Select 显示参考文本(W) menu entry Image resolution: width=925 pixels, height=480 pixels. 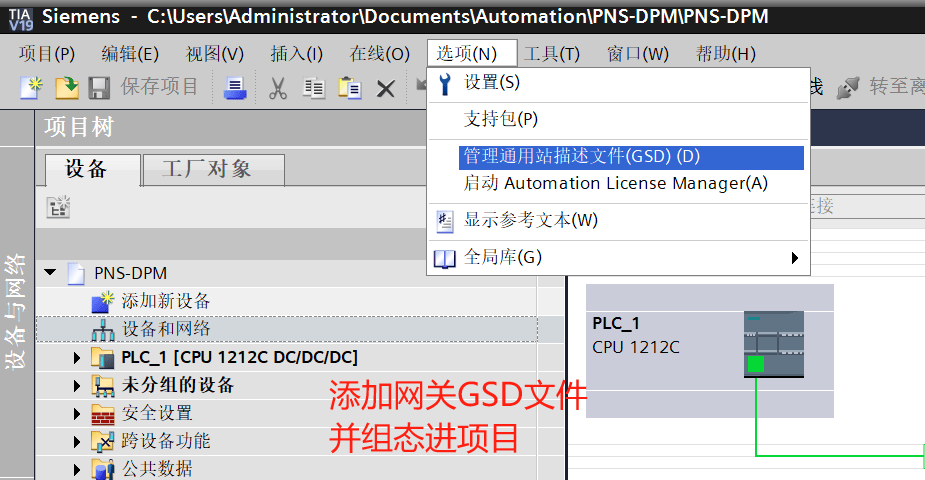[618, 221]
